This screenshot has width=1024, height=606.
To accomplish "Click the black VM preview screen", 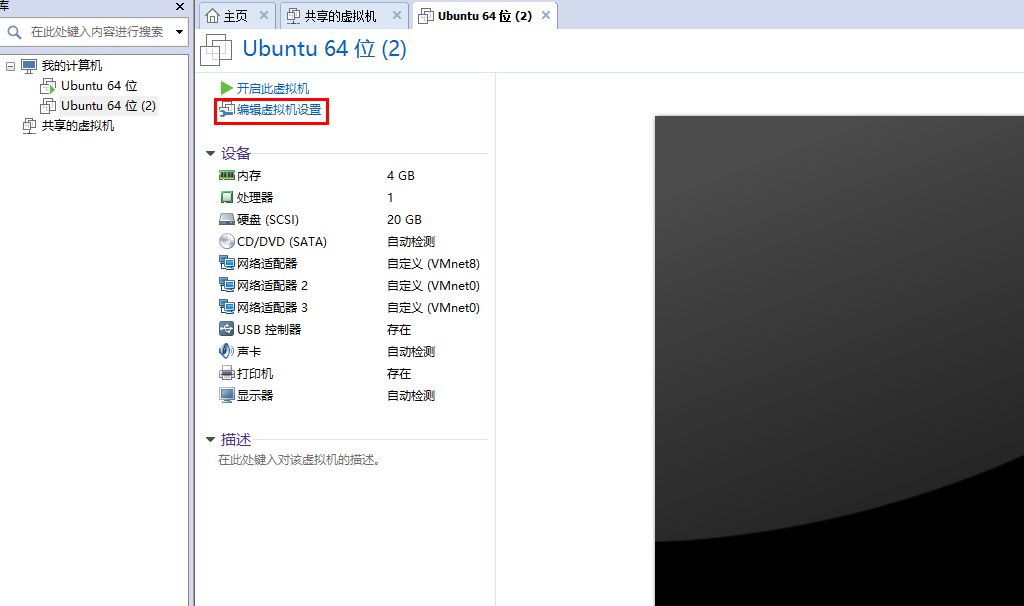I will (839, 360).
